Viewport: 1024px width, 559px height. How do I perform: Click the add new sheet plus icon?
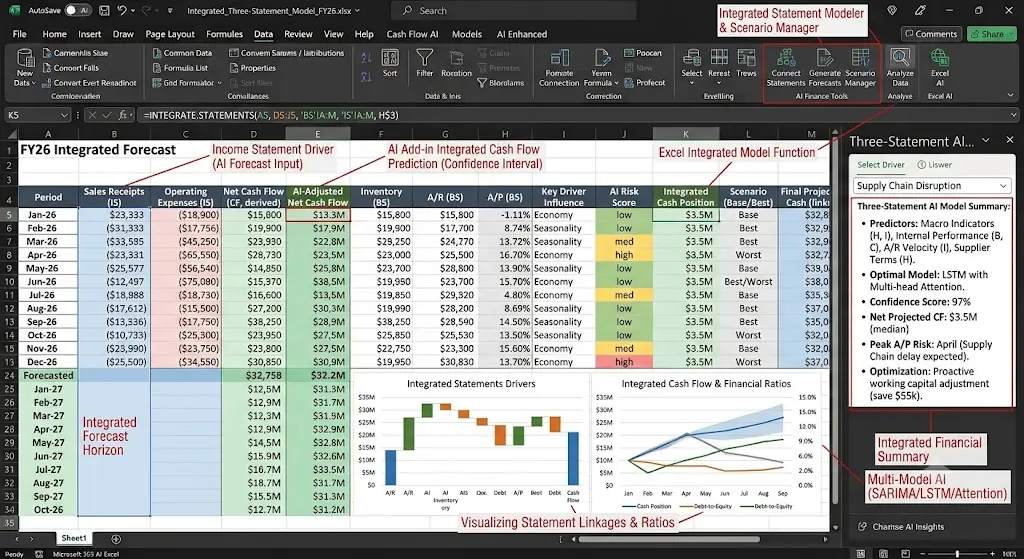116,539
